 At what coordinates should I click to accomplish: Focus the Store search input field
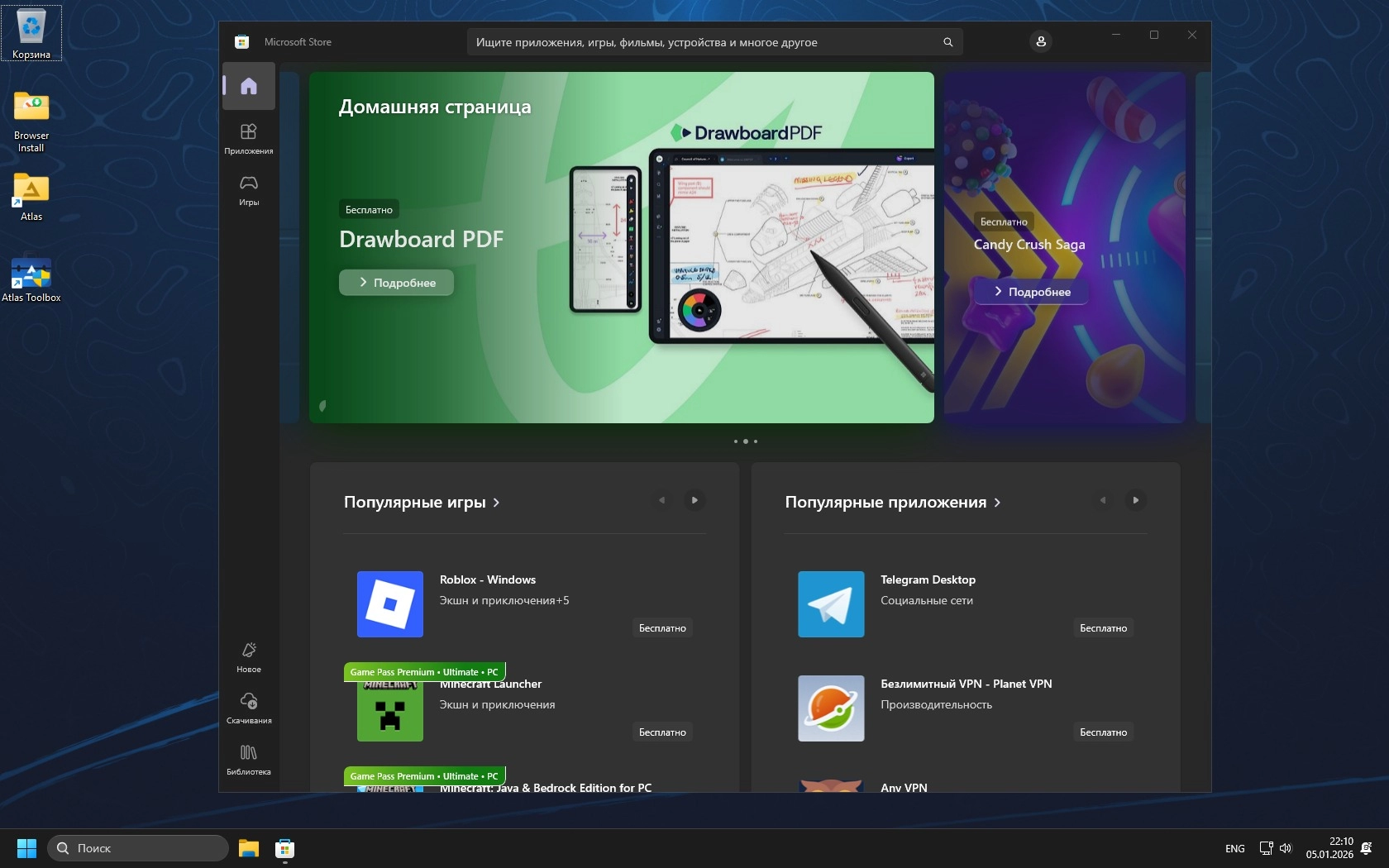click(703, 42)
